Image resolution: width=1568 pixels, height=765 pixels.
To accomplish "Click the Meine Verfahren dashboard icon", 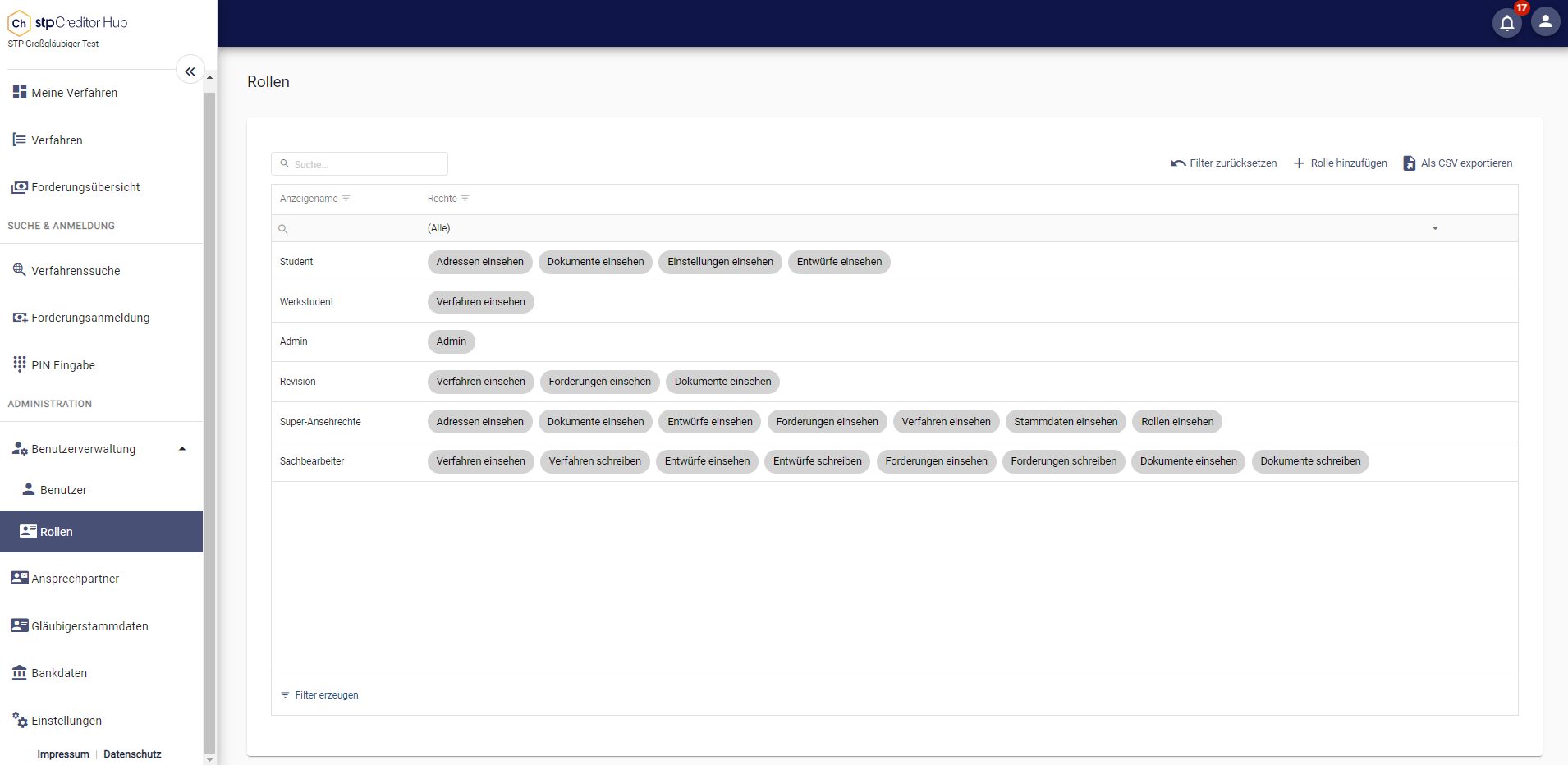I will [x=20, y=92].
